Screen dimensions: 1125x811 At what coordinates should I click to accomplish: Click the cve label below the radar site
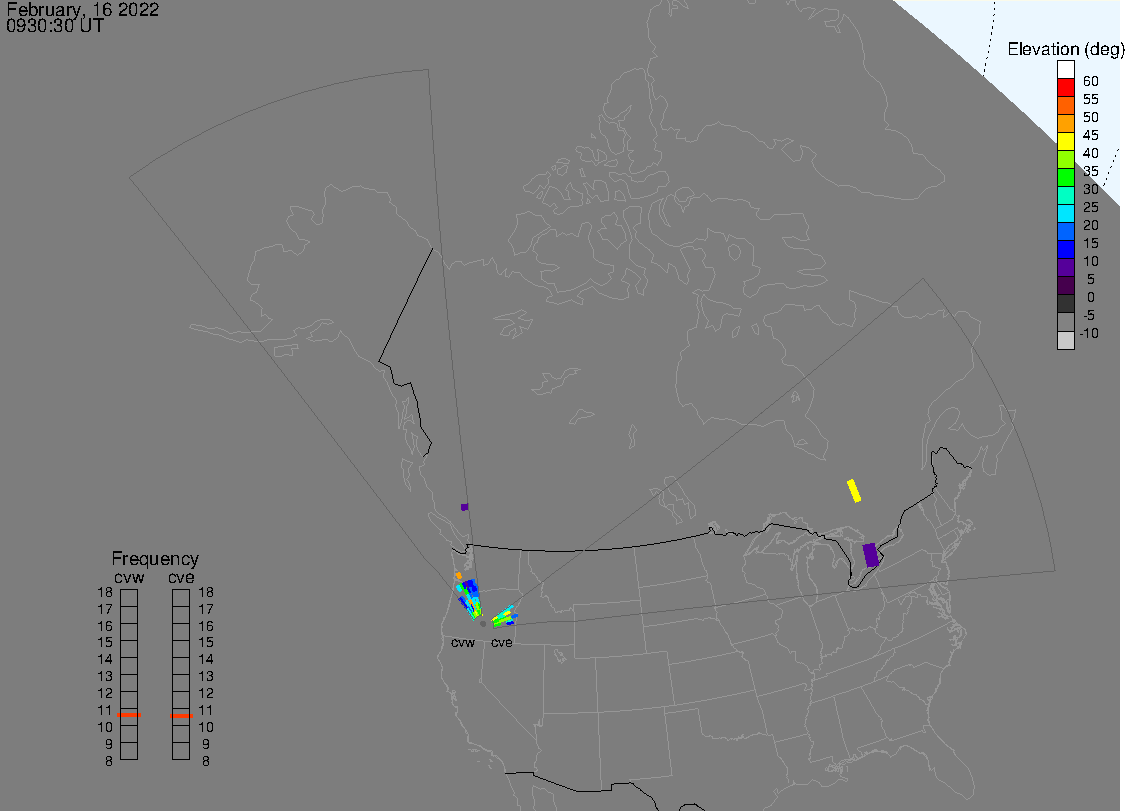[502, 642]
